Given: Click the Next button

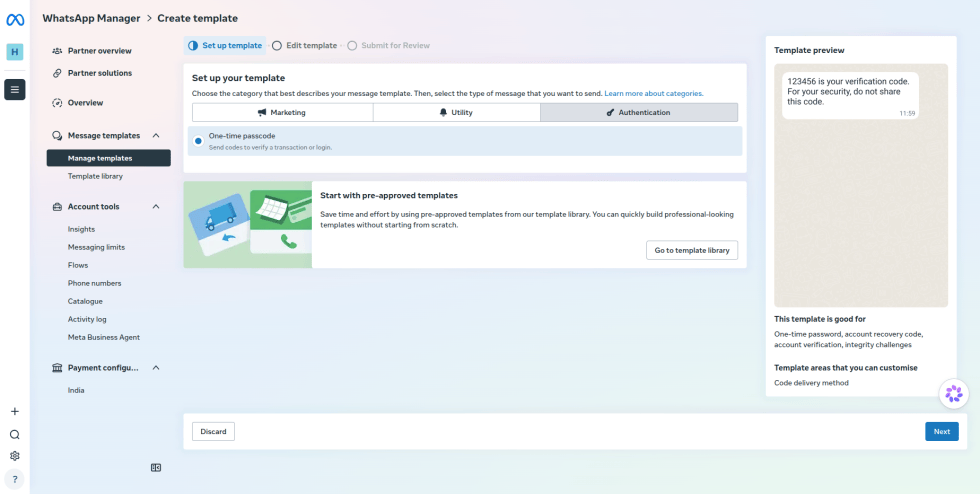Looking at the screenshot, I should click(x=941, y=431).
